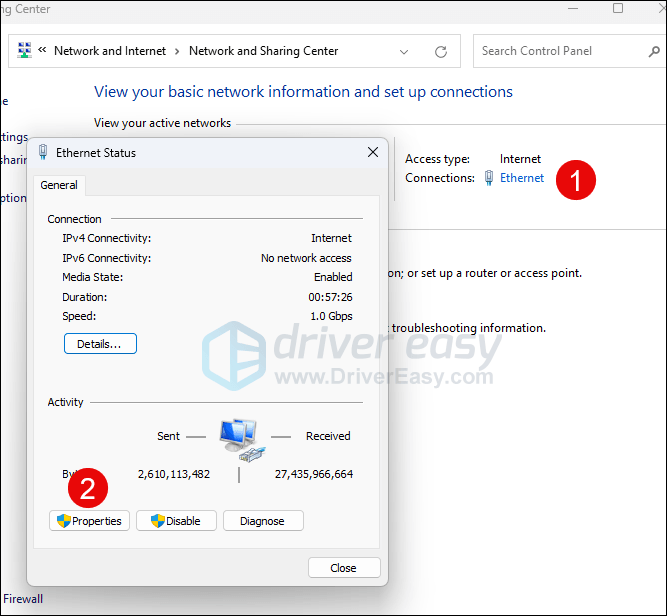Close the Ethernet Status dialog with X

[x=373, y=152]
